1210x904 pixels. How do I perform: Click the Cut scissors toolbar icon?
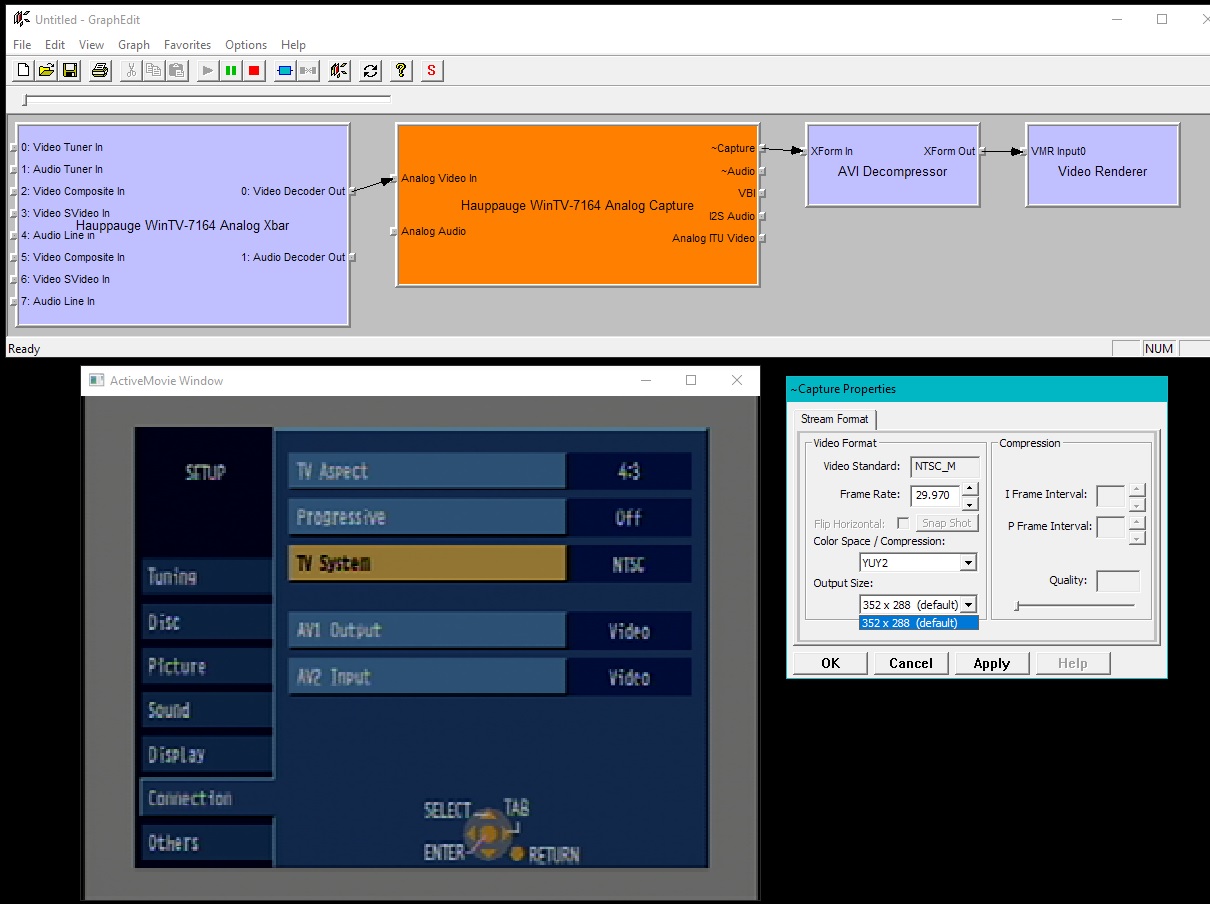coord(130,70)
